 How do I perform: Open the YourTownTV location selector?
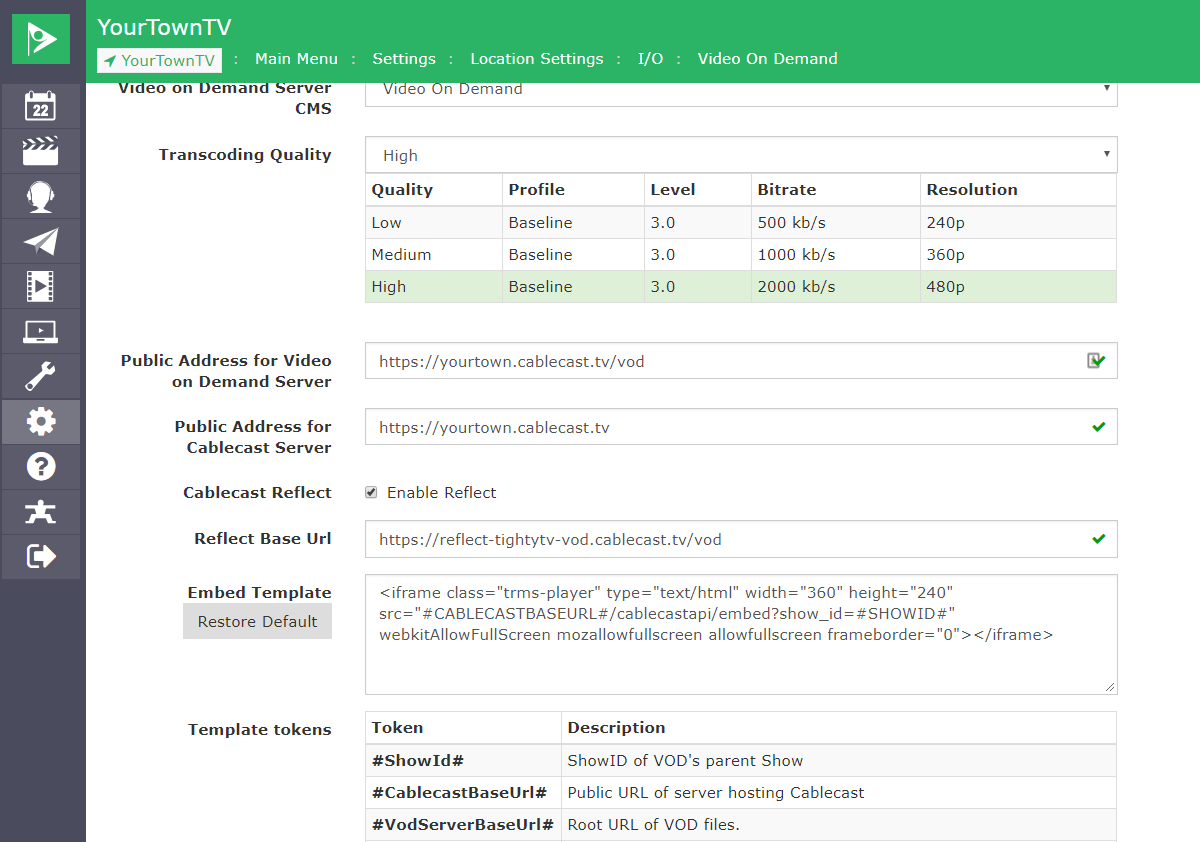(x=159, y=60)
